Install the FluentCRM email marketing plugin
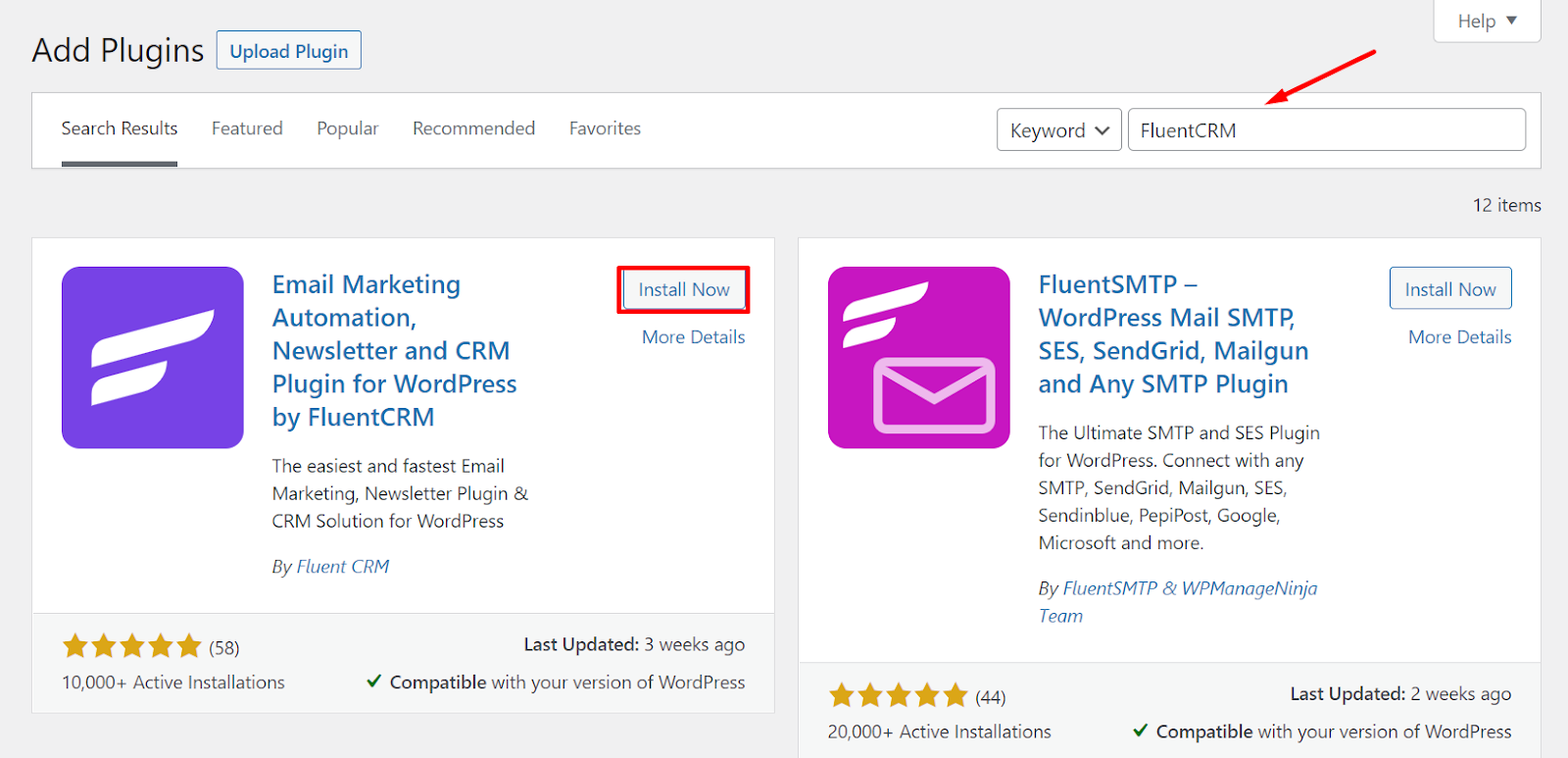Screen dimensions: 1568x758 click(x=684, y=289)
